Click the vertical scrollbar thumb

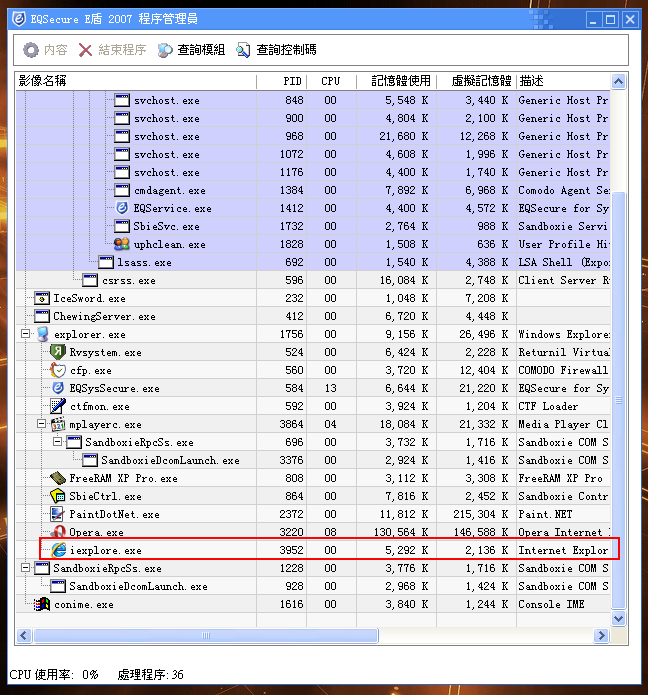pyautogui.click(x=618, y=400)
